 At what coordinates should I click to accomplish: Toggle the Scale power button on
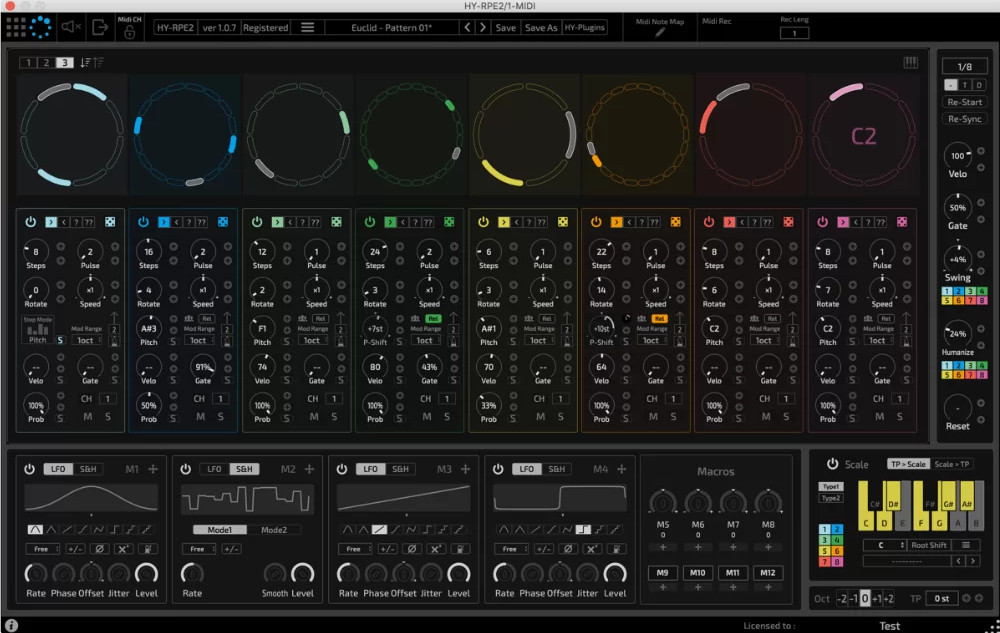pyautogui.click(x=832, y=464)
